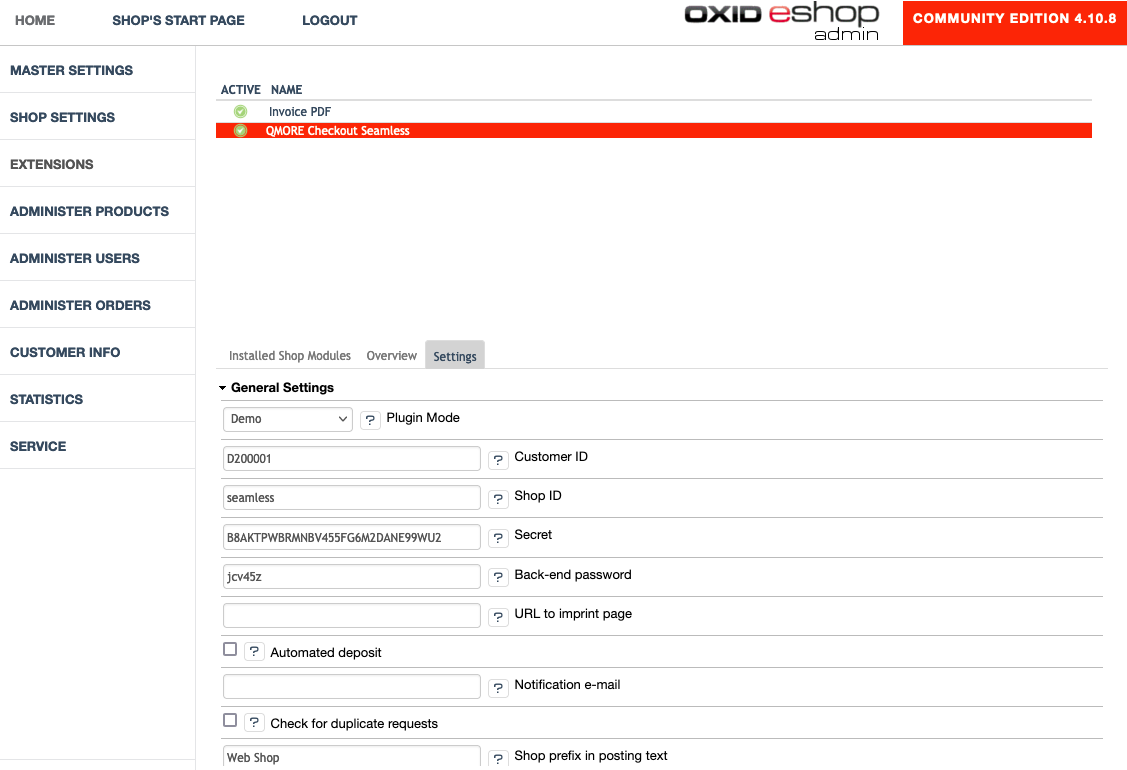Click the Active column header
1127x770 pixels.
coord(240,90)
